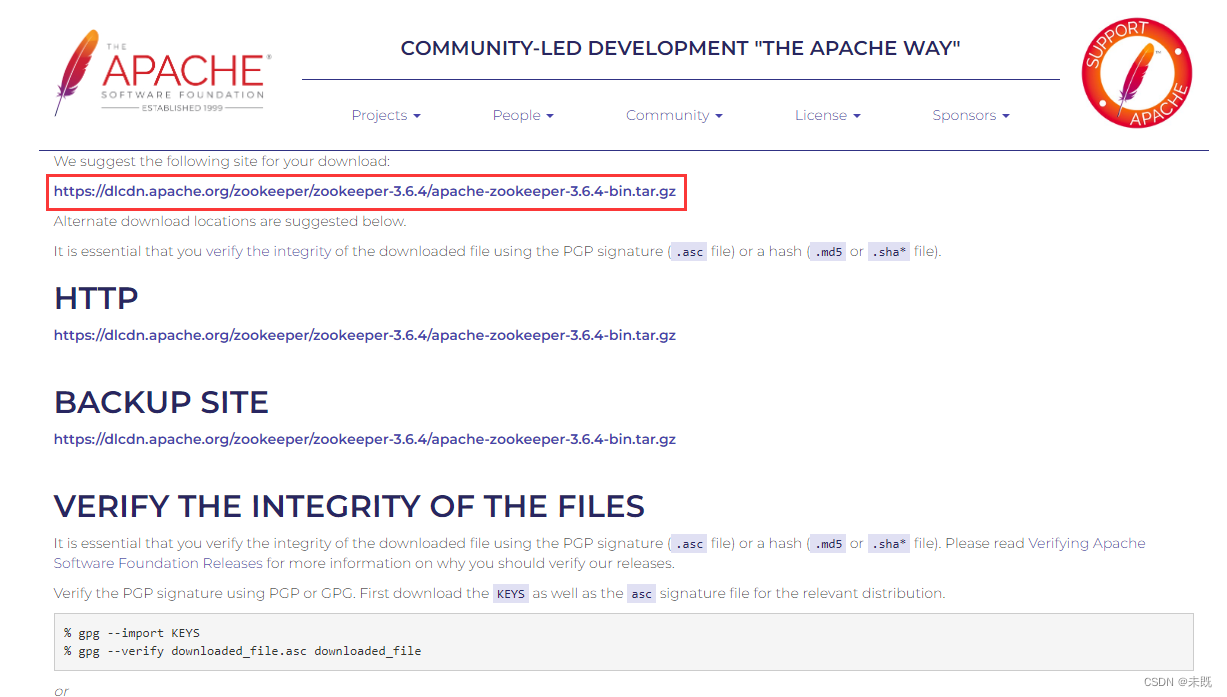Click the 'asc' code label before 'signature file'
The width and height of the screenshot is (1227, 697).
(641, 594)
